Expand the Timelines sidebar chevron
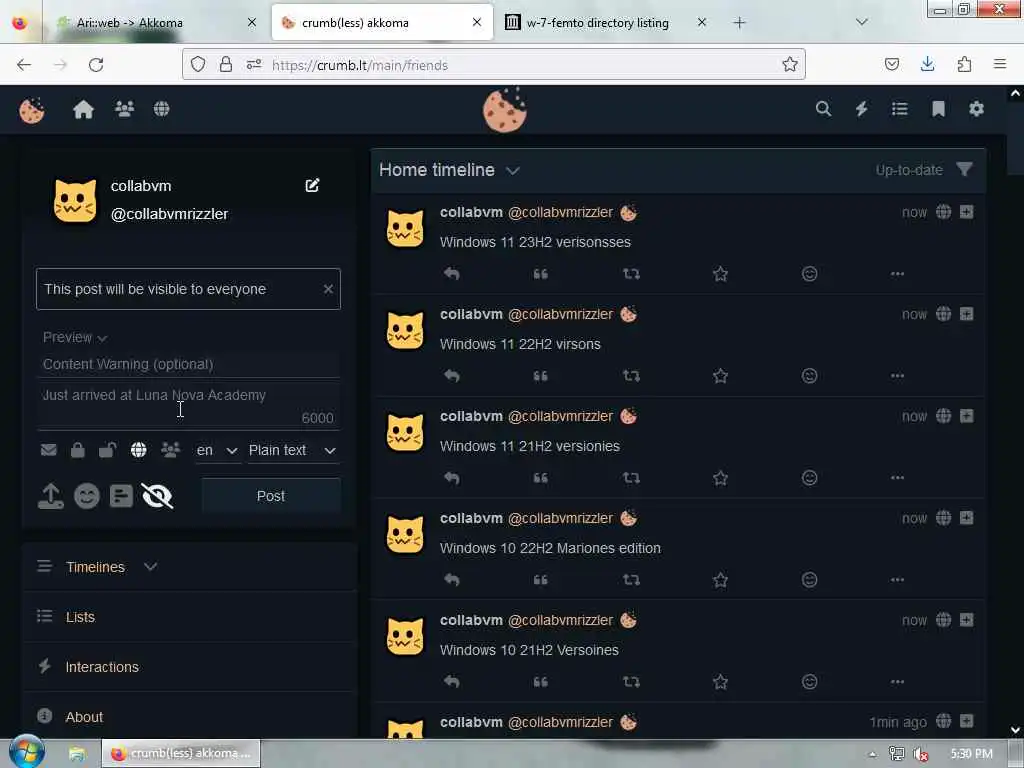The height and width of the screenshot is (768, 1024). tap(150, 566)
